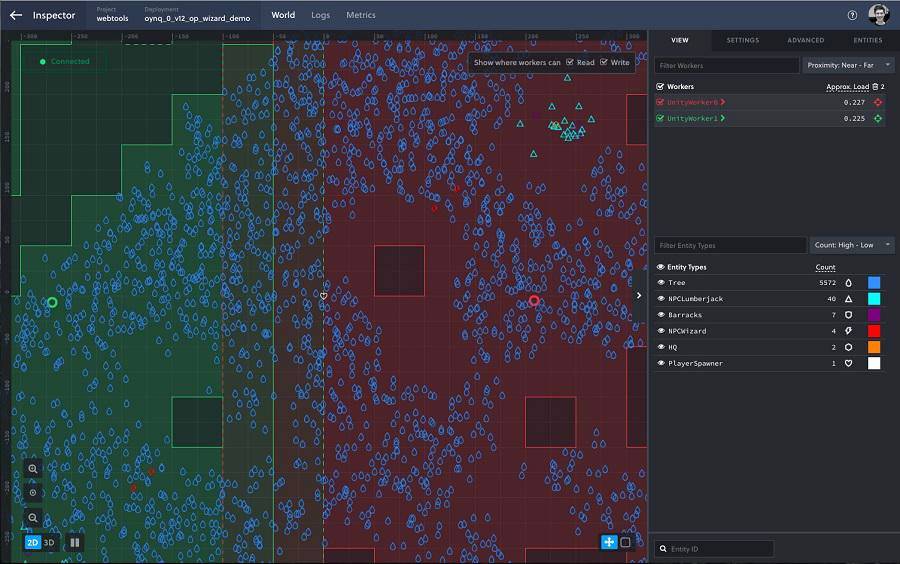Open the ADVANCED panel tab
The height and width of the screenshot is (564, 900).
click(x=806, y=40)
